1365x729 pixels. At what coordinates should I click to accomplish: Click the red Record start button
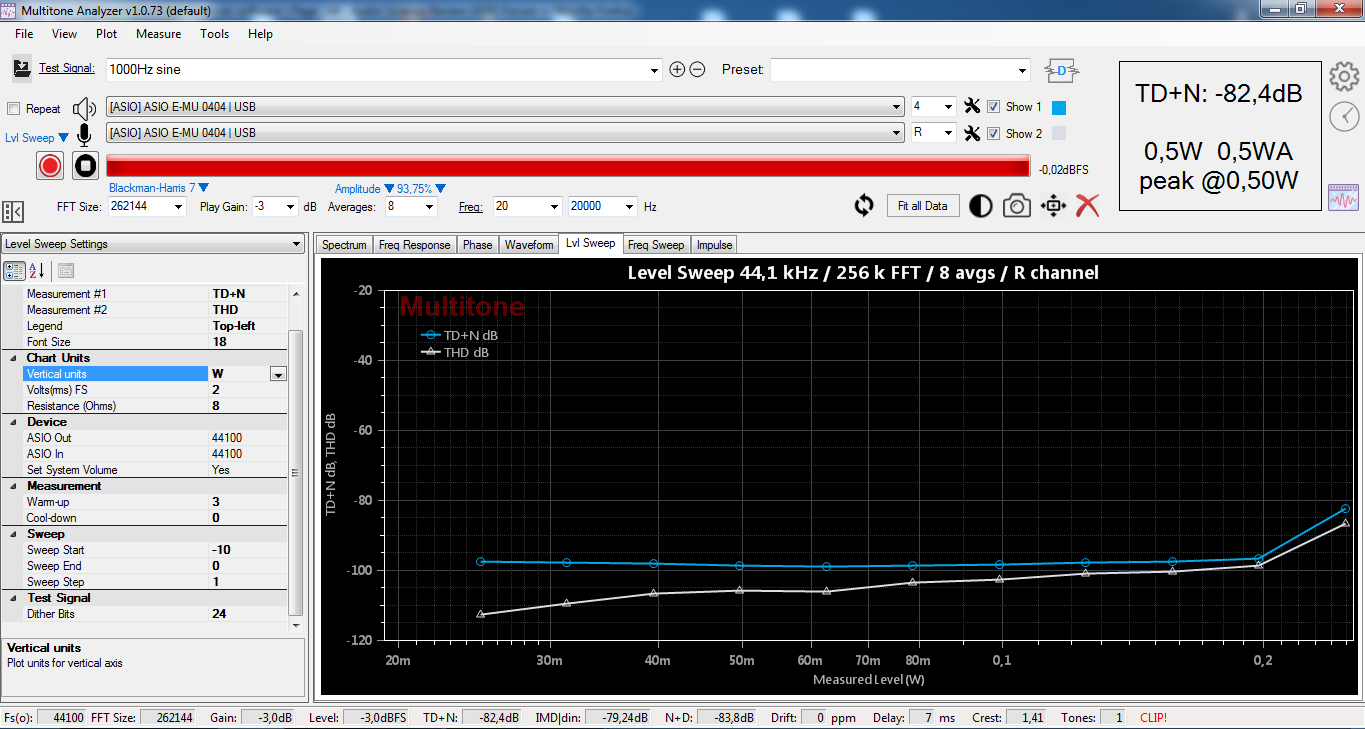click(50, 166)
